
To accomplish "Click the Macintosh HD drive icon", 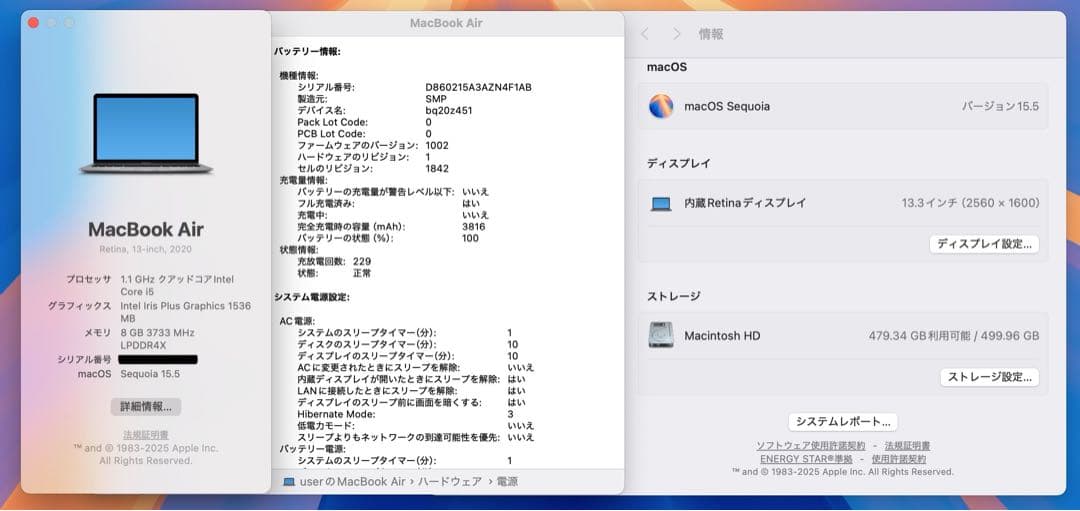I will click(x=661, y=335).
